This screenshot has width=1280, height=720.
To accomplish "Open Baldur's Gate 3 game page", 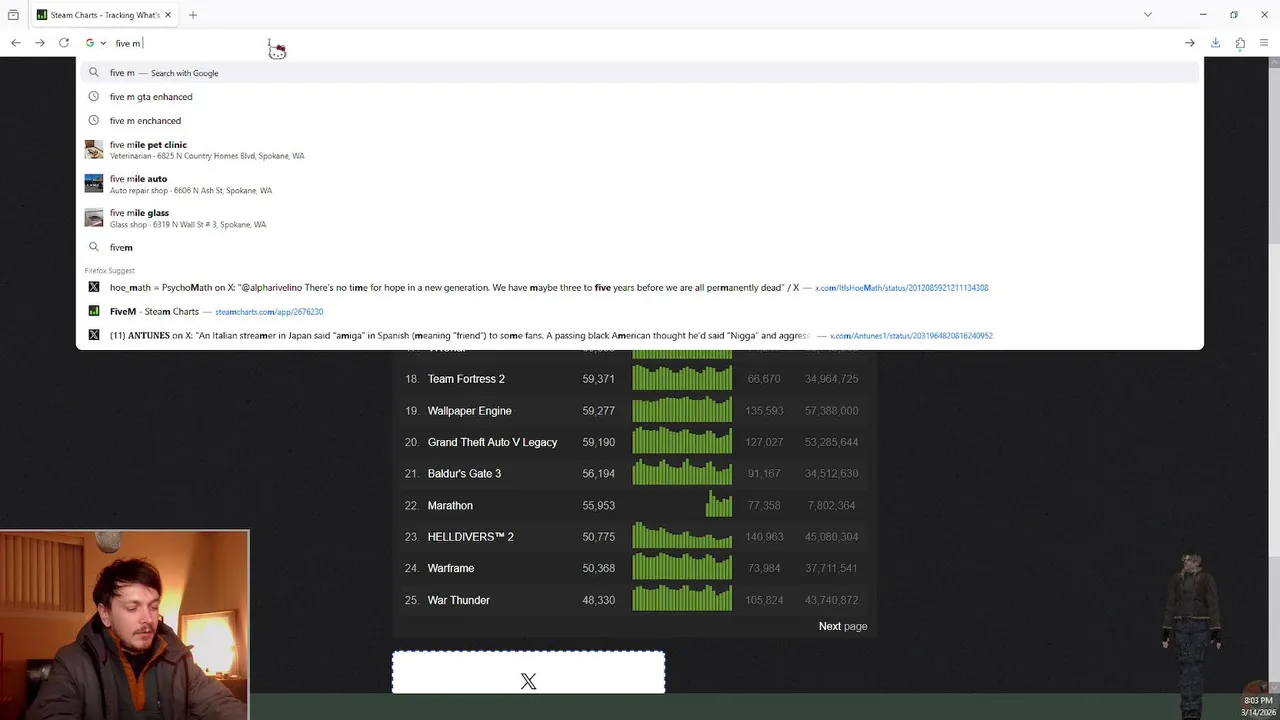I will coord(464,474).
